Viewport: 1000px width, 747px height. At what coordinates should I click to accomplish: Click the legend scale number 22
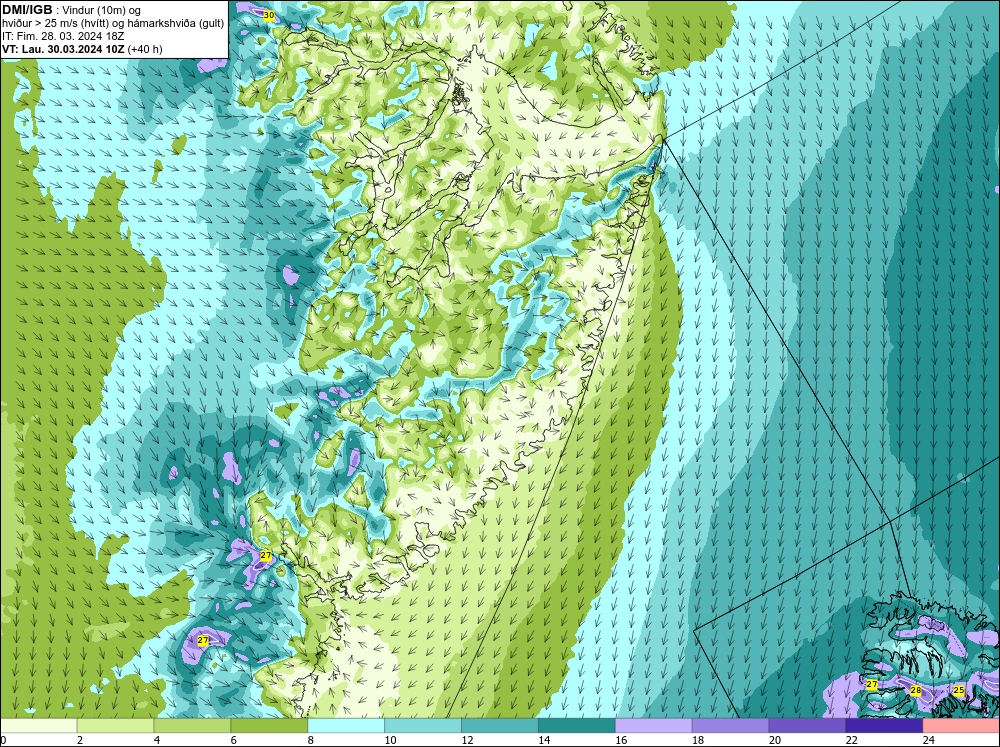pyautogui.click(x=852, y=740)
